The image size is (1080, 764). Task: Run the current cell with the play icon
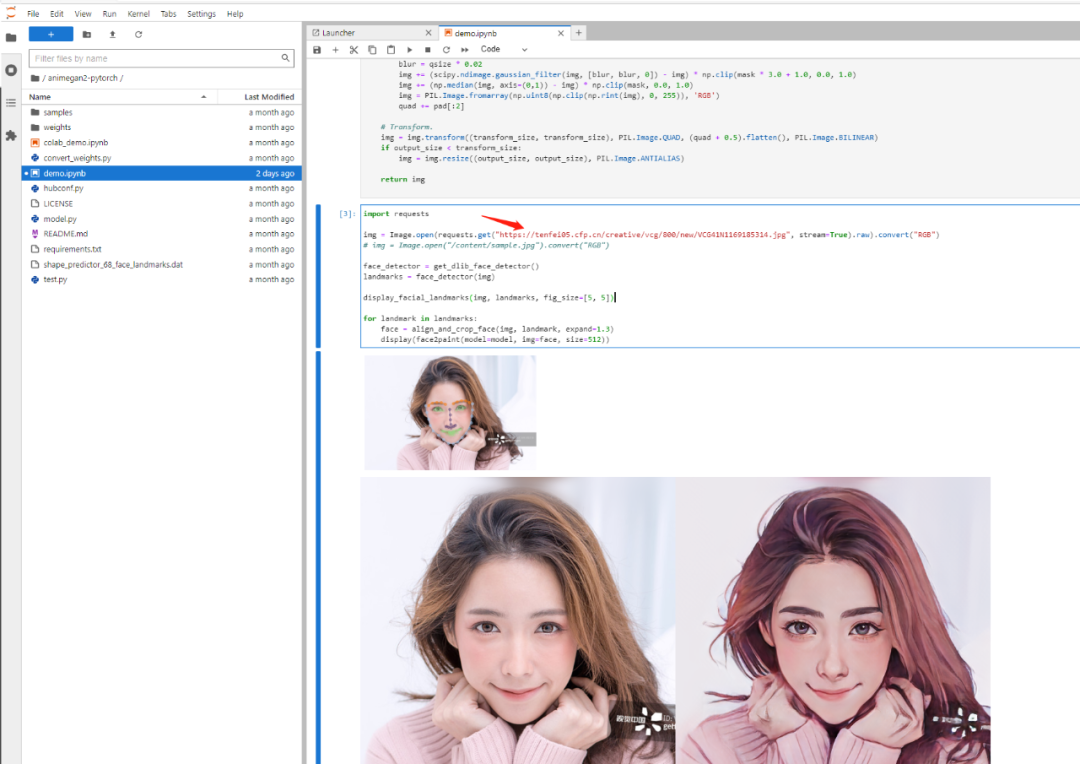click(x=409, y=49)
